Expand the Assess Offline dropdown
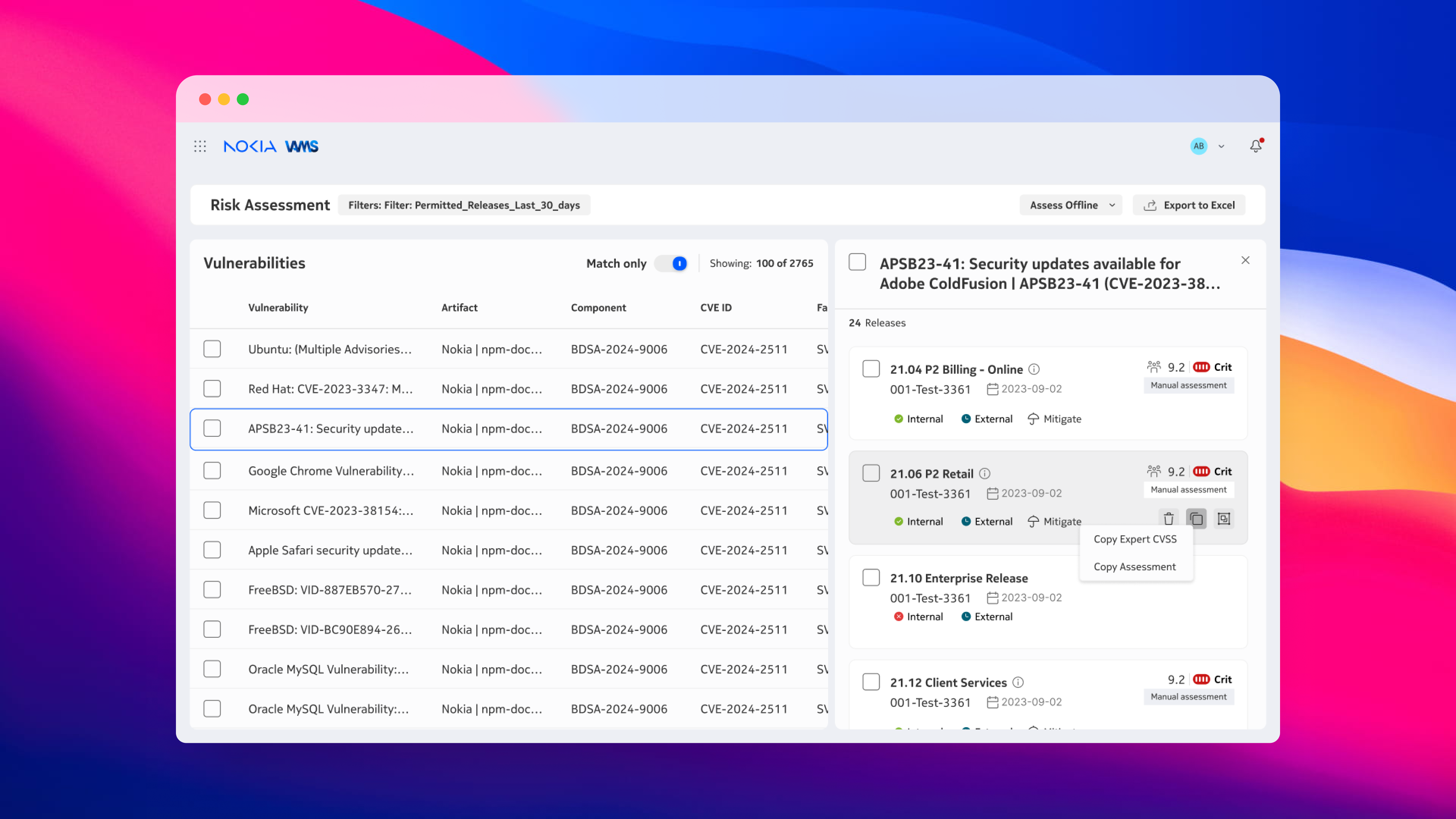This screenshot has width=1456, height=819. [x=1071, y=205]
